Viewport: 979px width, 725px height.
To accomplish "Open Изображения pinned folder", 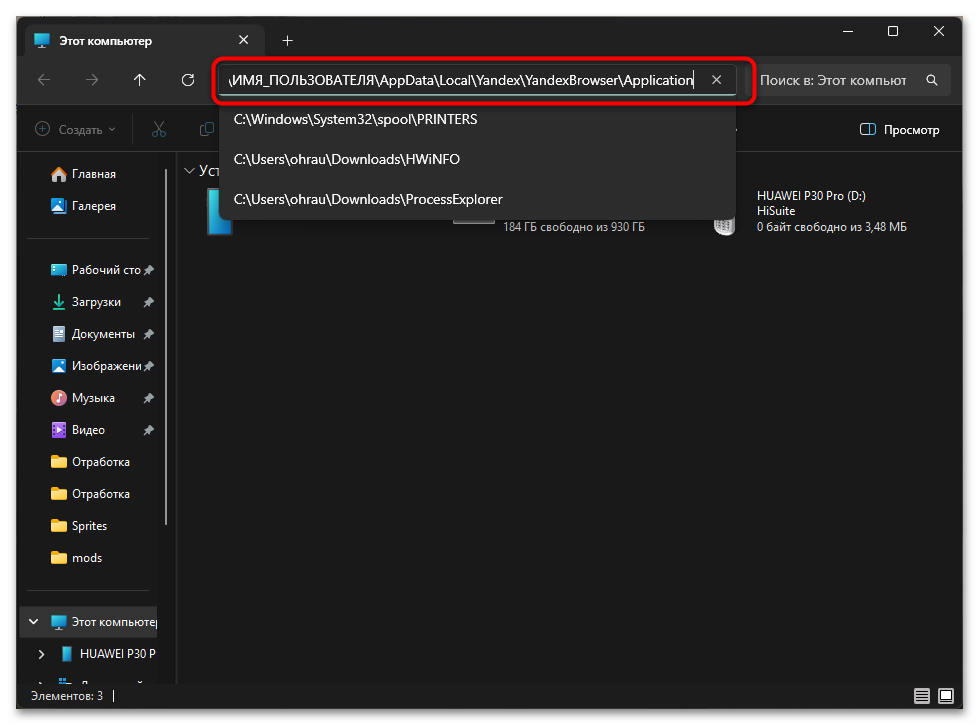I will click(97, 366).
